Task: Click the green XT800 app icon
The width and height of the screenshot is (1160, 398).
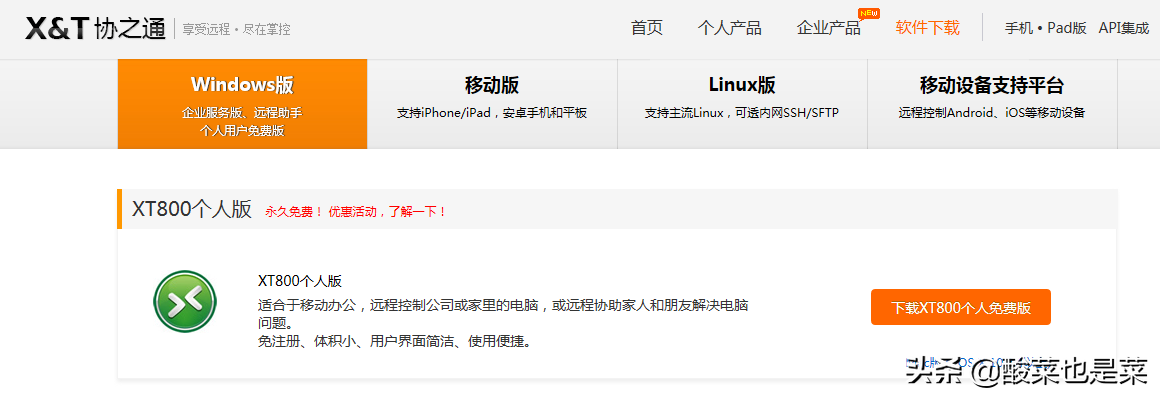Action: tap(185, 302)
